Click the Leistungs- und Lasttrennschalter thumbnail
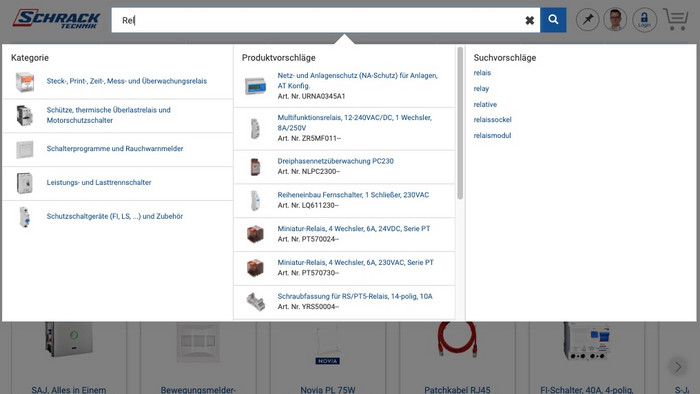Viewport: 700px width, 394px height. 25,183
